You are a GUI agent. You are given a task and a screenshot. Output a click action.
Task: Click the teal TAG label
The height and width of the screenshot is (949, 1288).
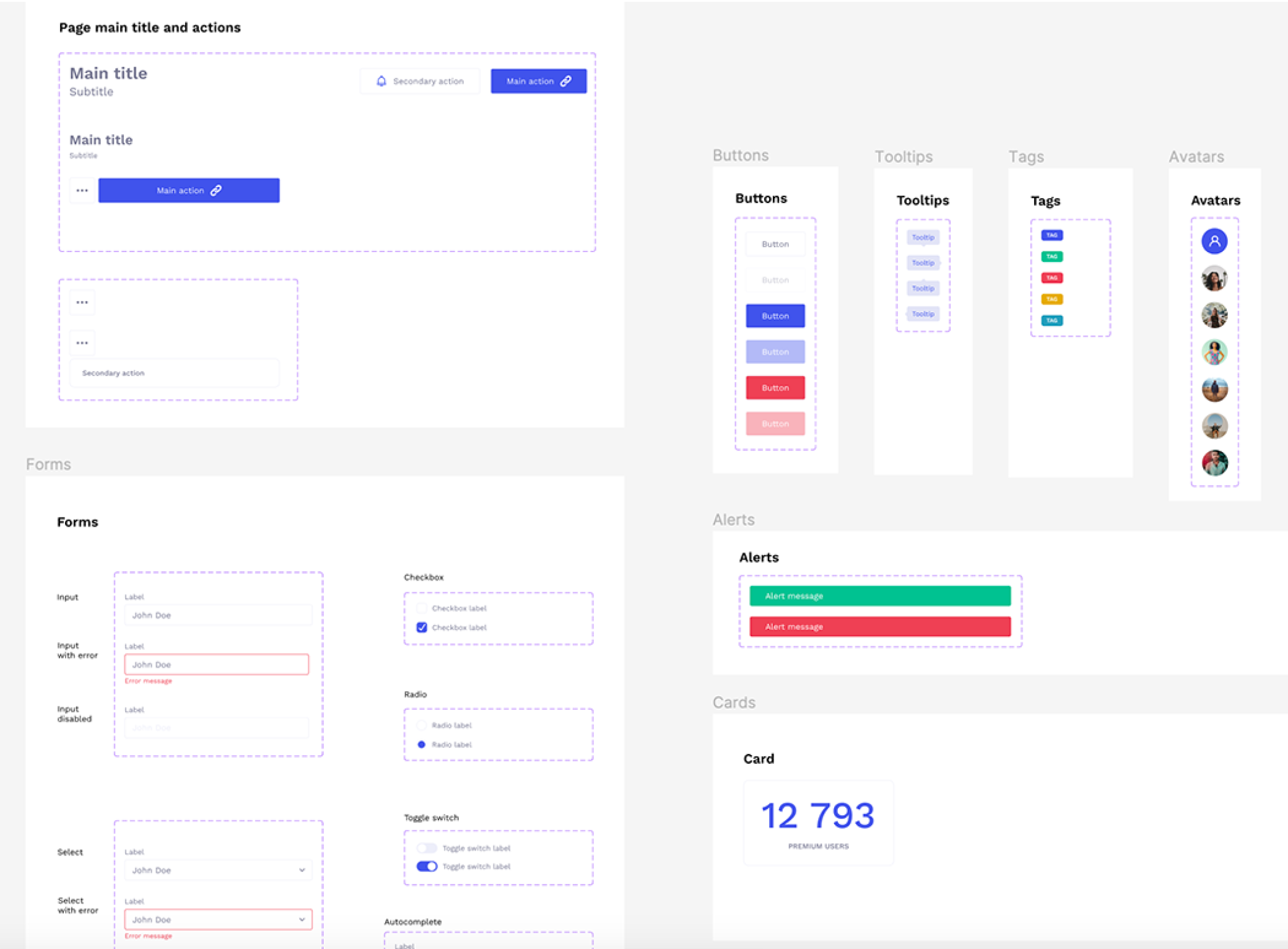click(1051, 320)
